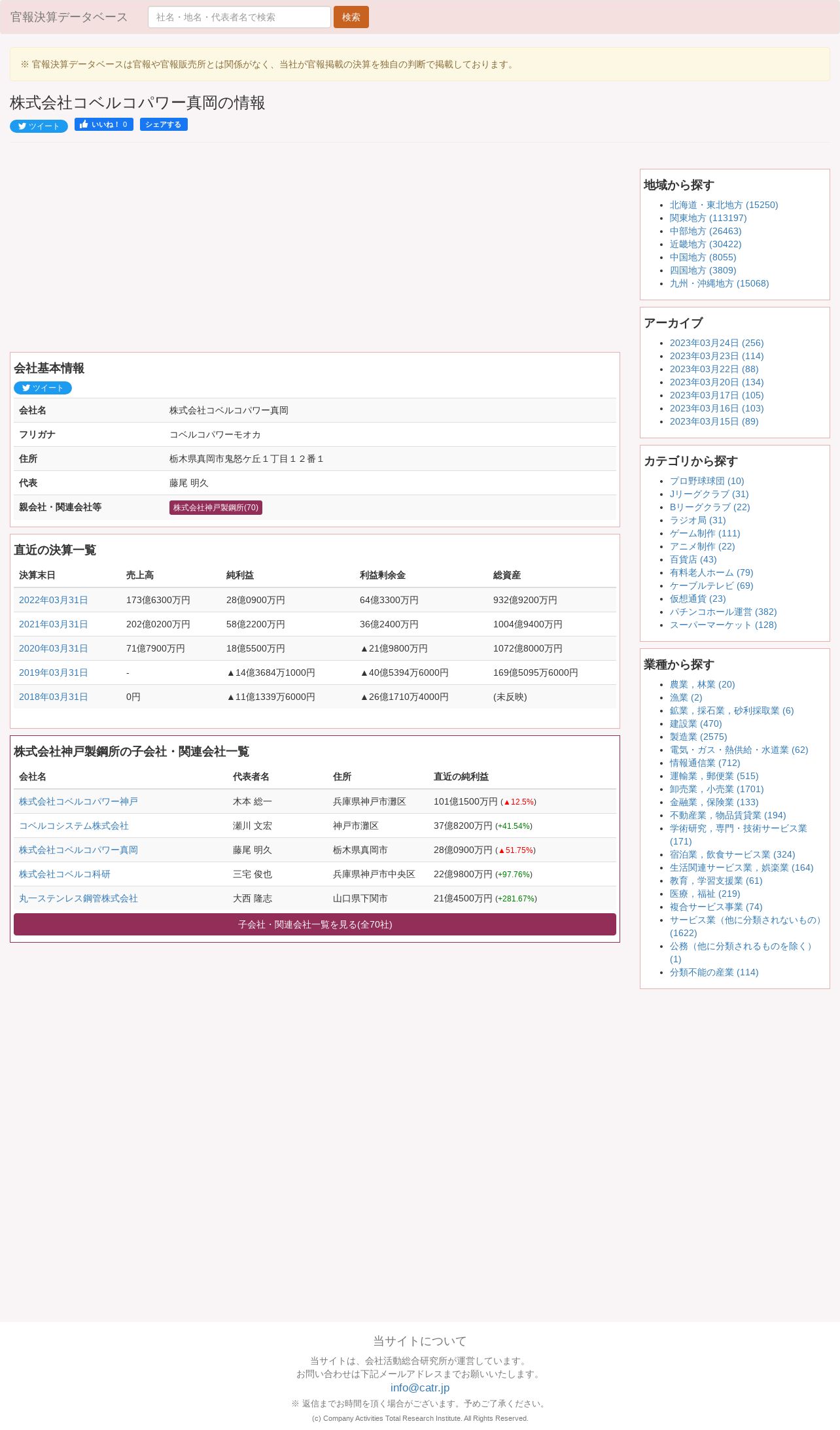Open the 2021年03月31日 settlement link
The width and height of the screenshot is (840, 1430).
pos(54,624)
